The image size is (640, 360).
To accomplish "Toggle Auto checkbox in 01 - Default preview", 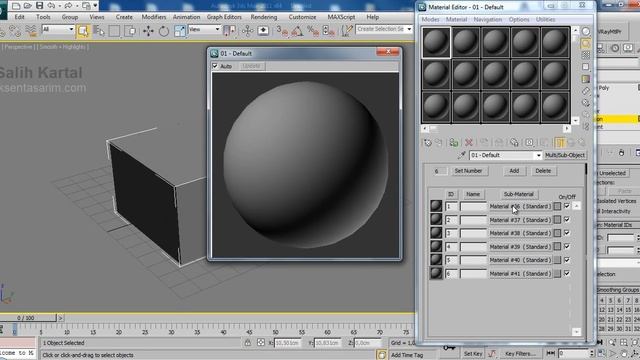I will pos(215,66).
